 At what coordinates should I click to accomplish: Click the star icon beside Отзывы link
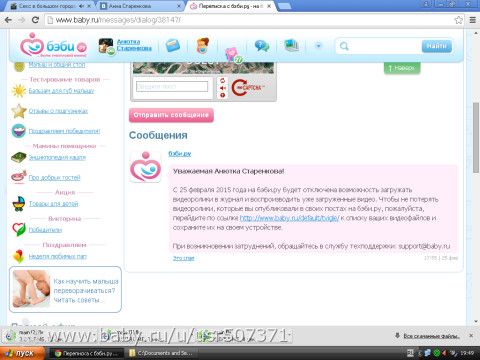click(x=19, y=111)
